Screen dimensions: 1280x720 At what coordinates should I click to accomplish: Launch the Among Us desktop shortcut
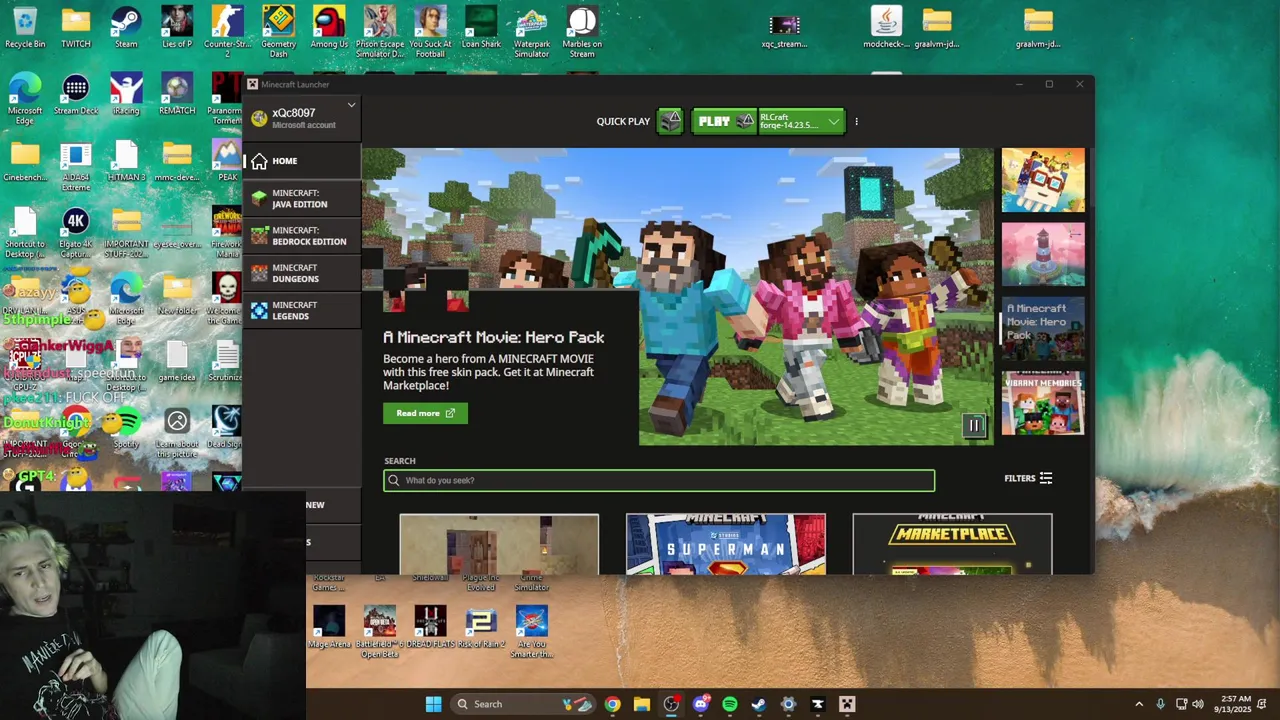pyautogui.click(x=329, y=28)
